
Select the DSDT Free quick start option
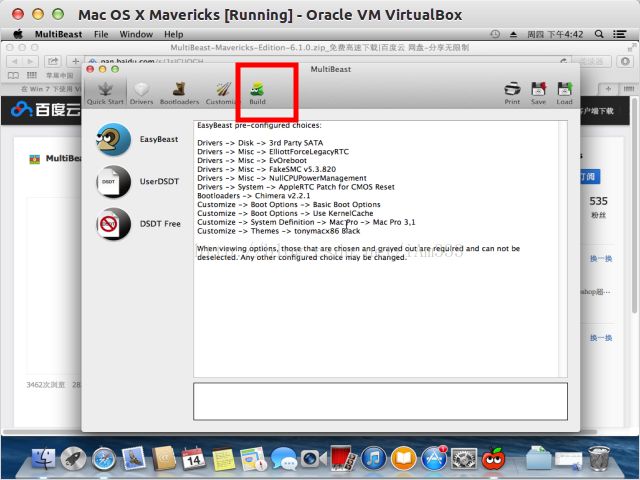point(138,224)
